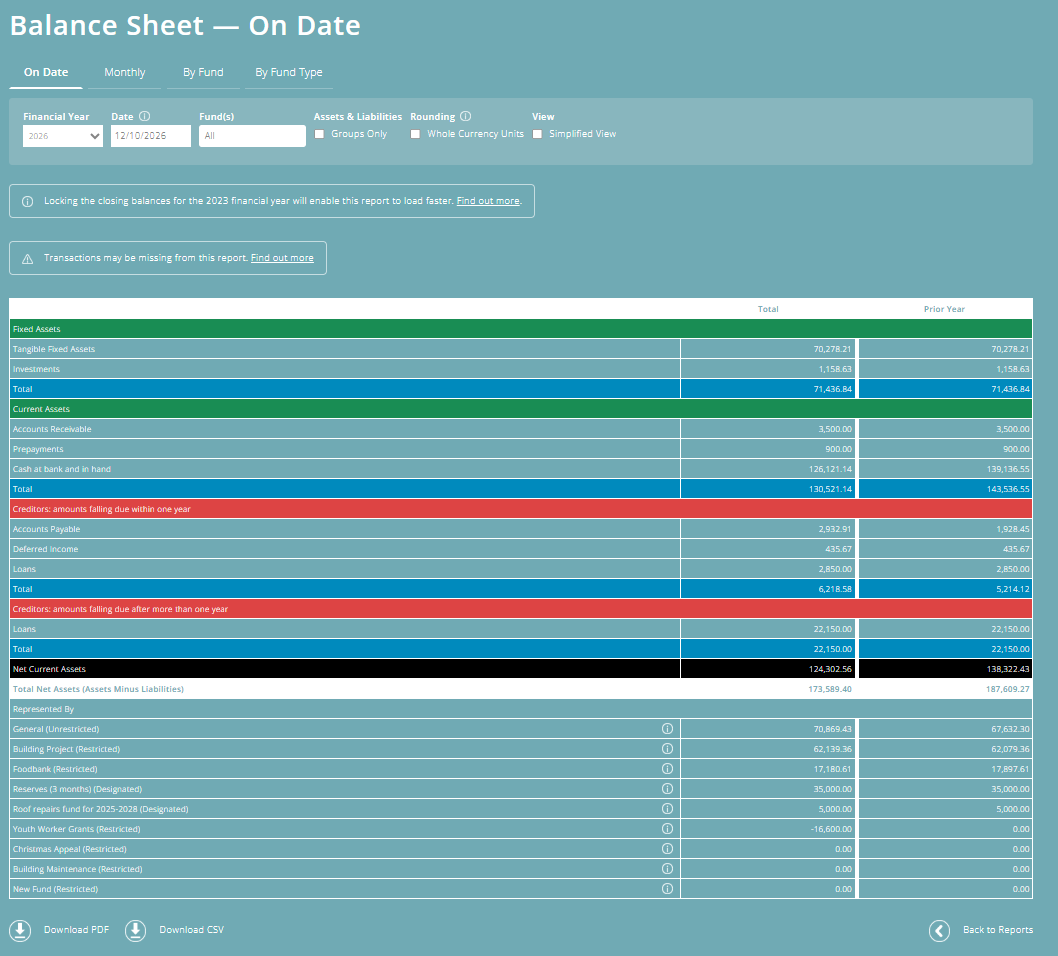Open info for Reserves (3 months) fund
1058x956 pixels.
(x=667, y=789)
